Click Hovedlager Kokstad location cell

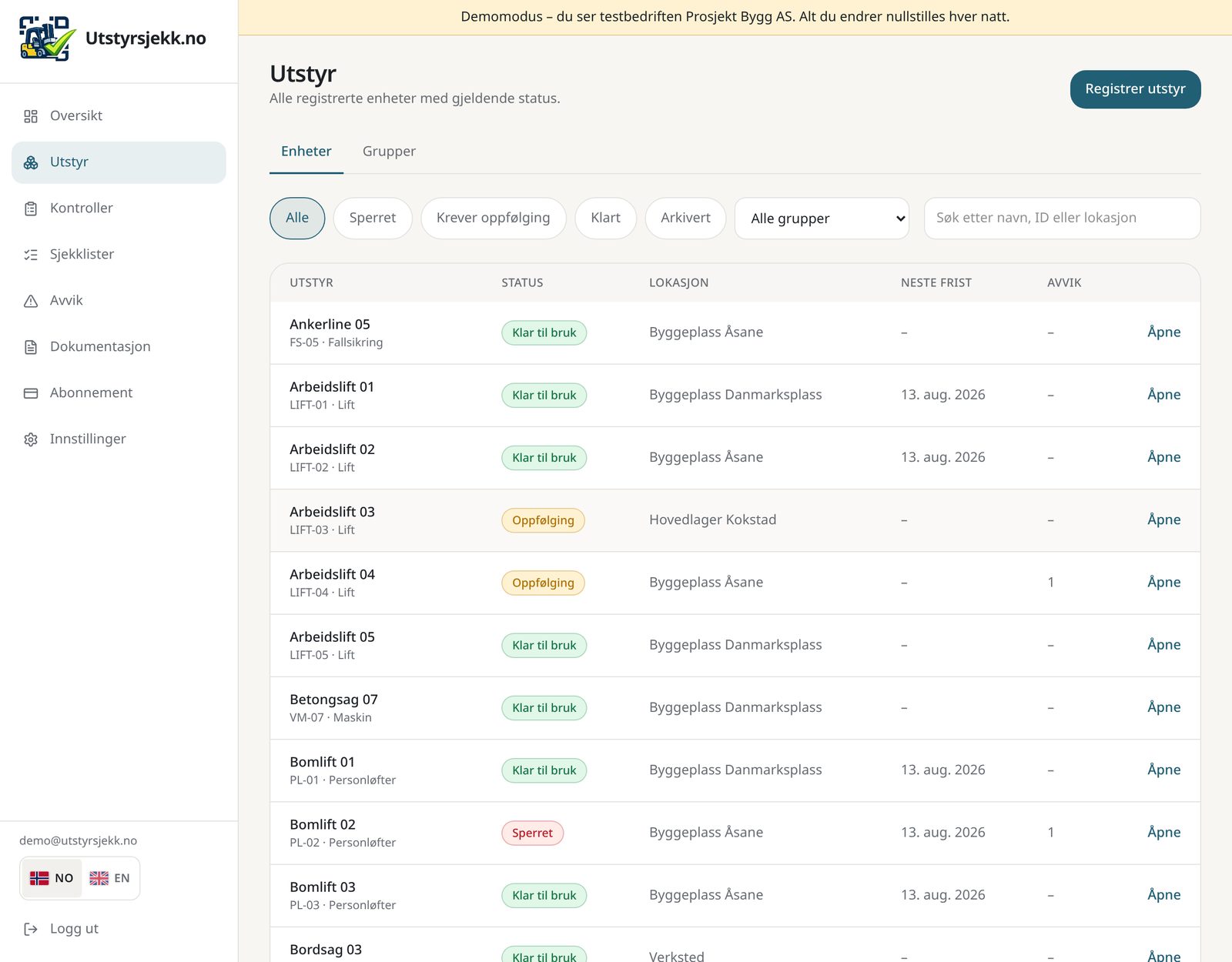pos(712,520)
